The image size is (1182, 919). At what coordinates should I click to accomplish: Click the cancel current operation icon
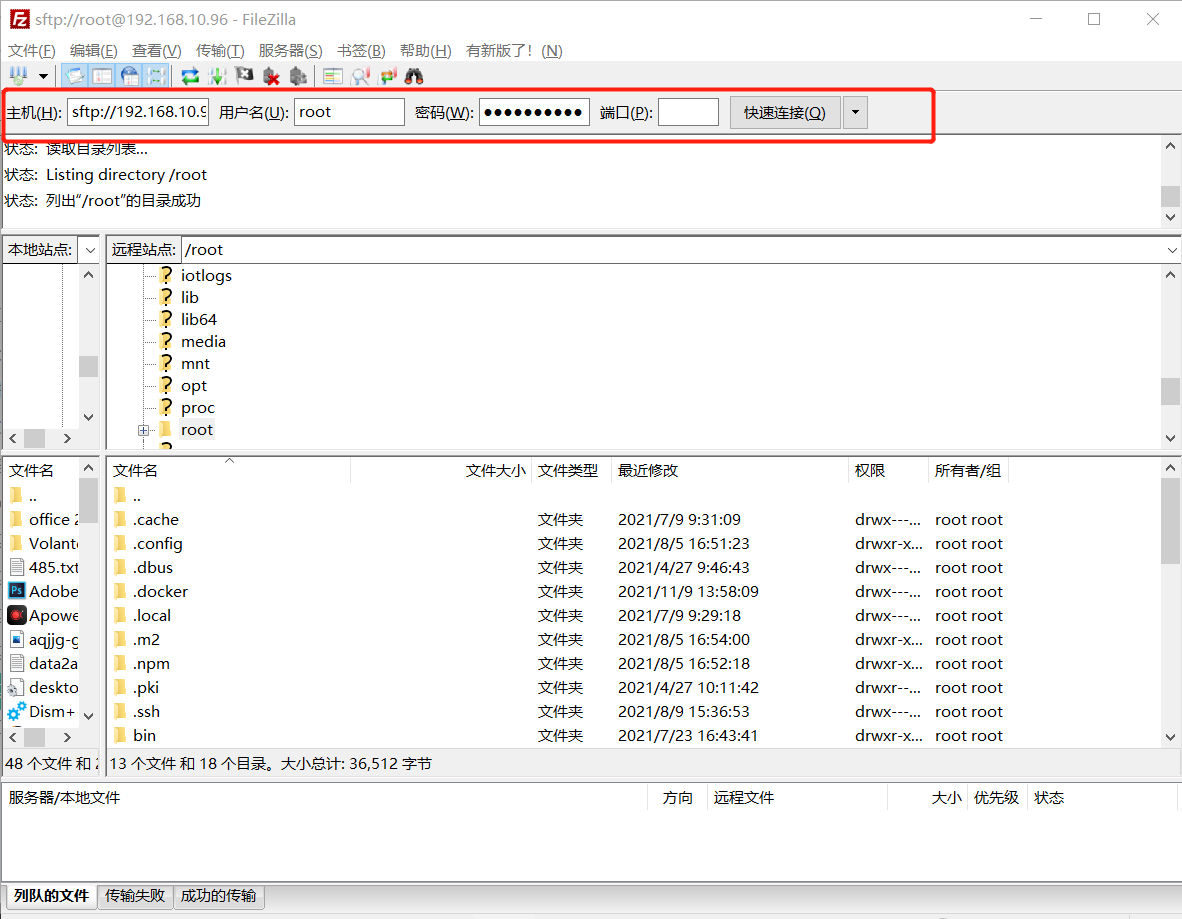coord(244,76)
